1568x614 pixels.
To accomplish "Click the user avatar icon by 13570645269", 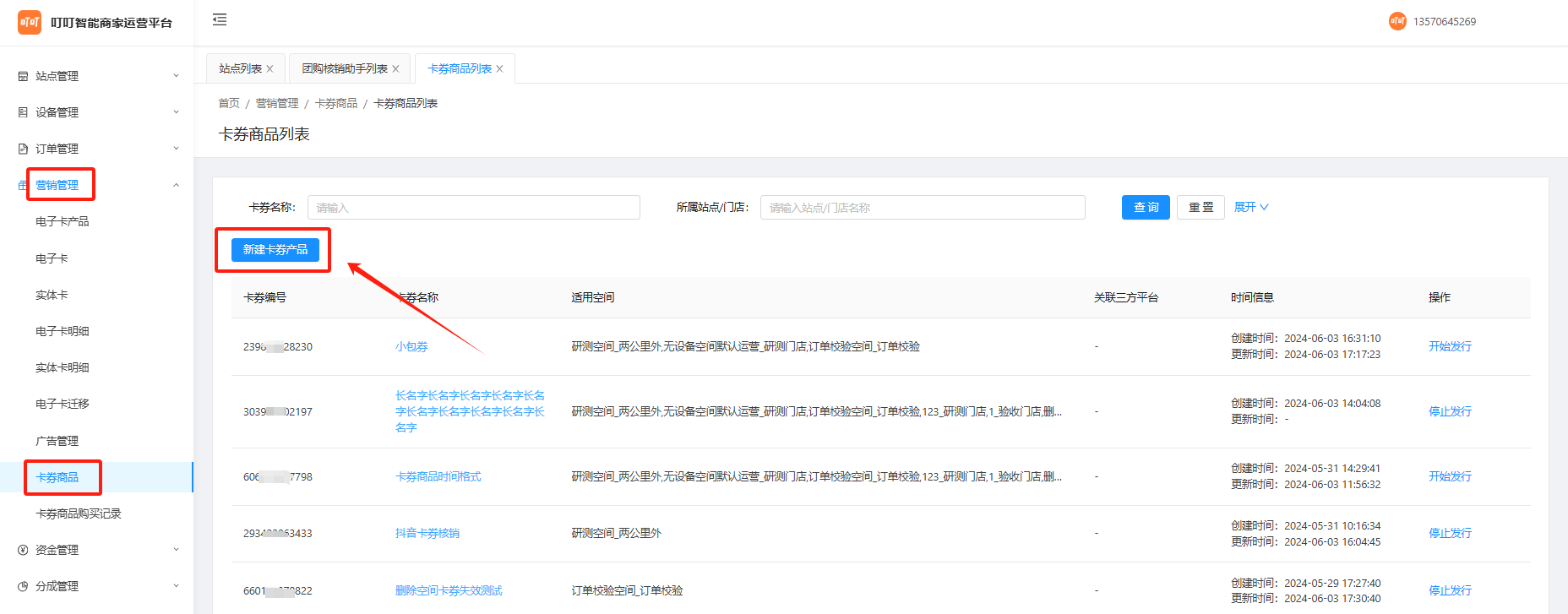I will (x=1397, y=21).
